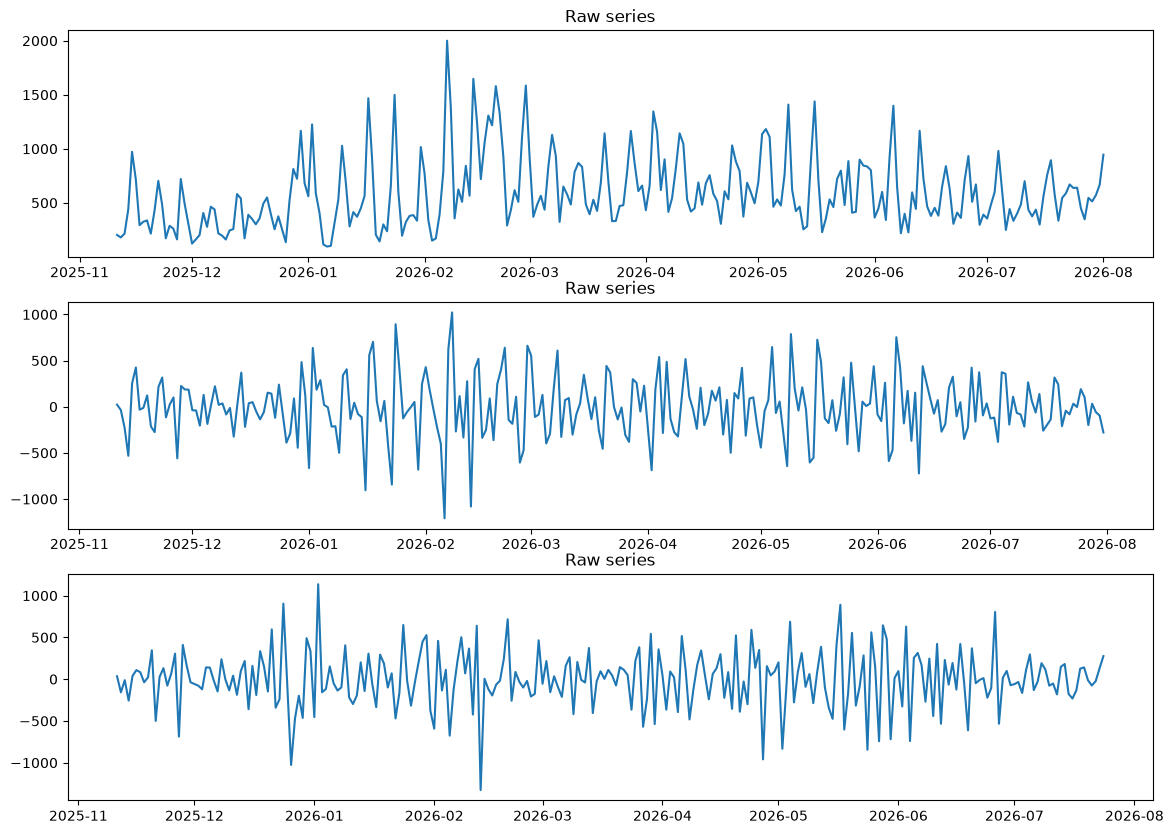Click the −500 tick on middle chart

pos(39,453)
